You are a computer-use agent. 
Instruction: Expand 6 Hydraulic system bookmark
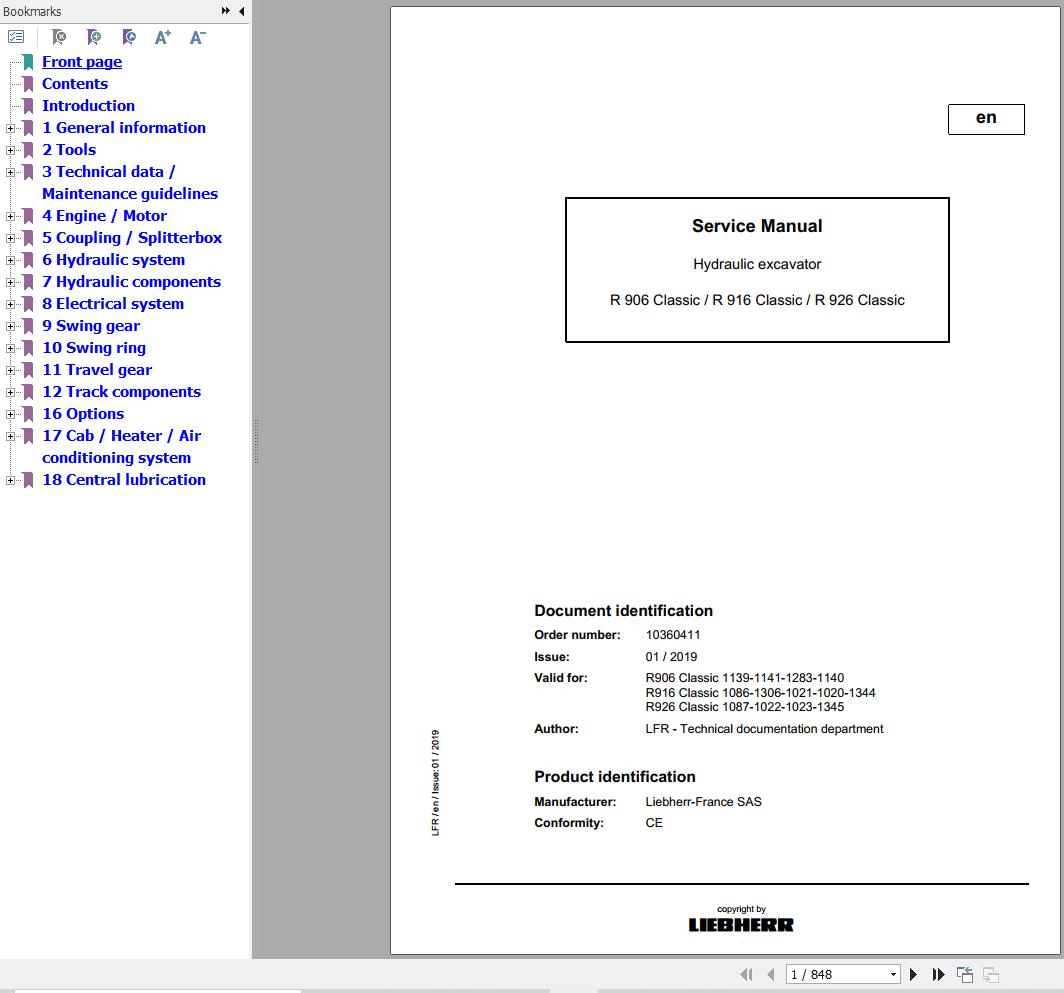(x=10, y=260)
